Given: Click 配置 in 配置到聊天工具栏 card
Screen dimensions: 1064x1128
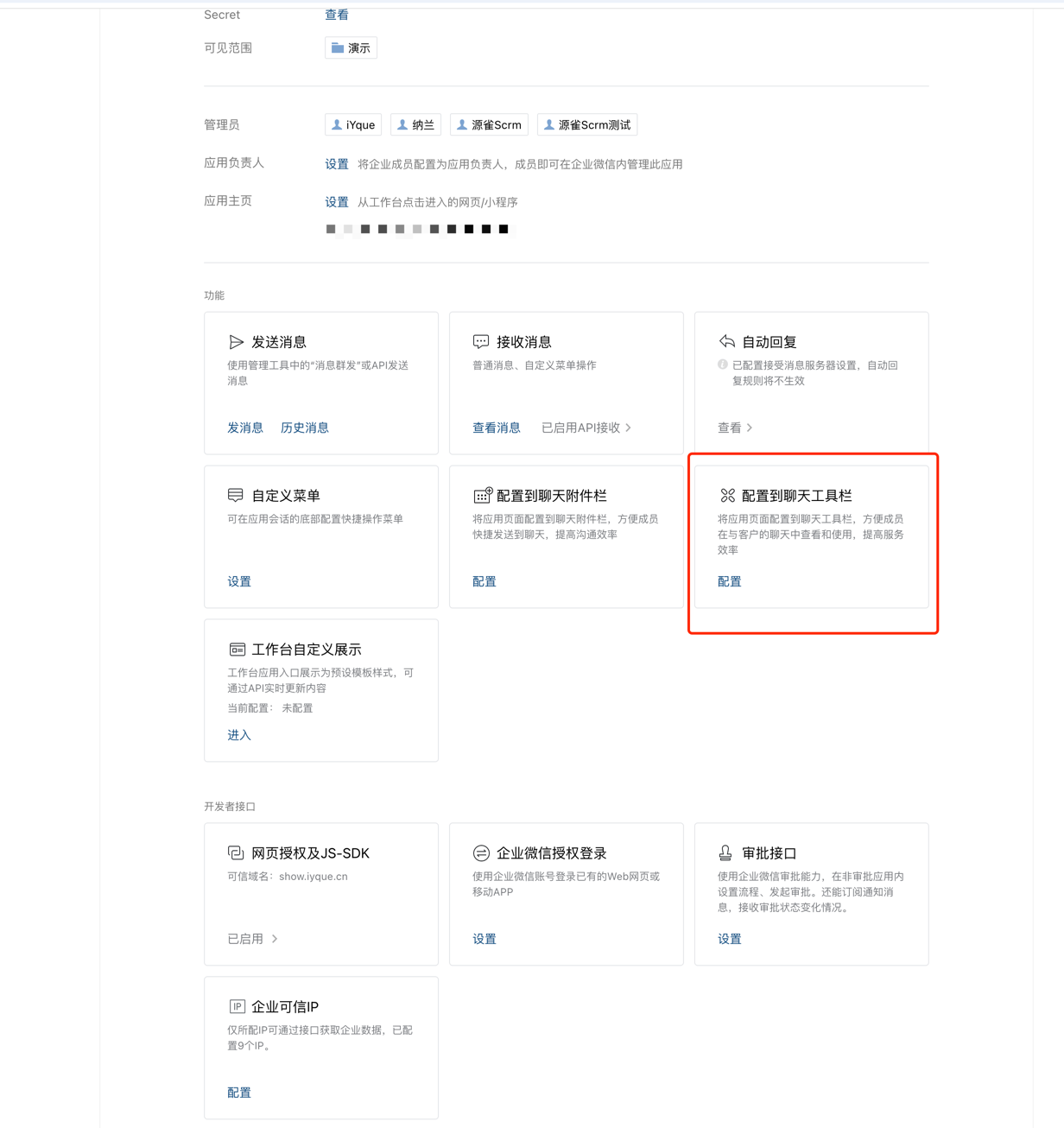Looking at the screenshot, I should coord(730,581).
